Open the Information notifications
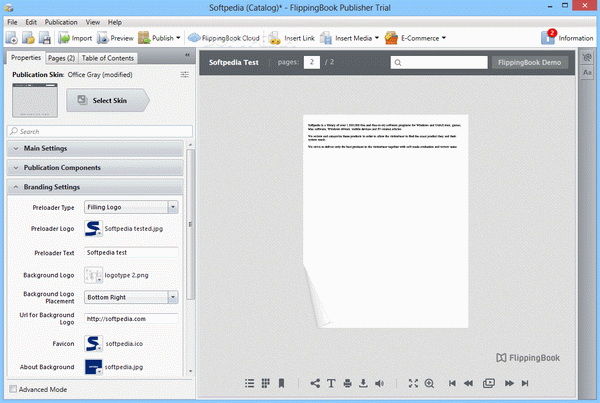 coord(567,38)
